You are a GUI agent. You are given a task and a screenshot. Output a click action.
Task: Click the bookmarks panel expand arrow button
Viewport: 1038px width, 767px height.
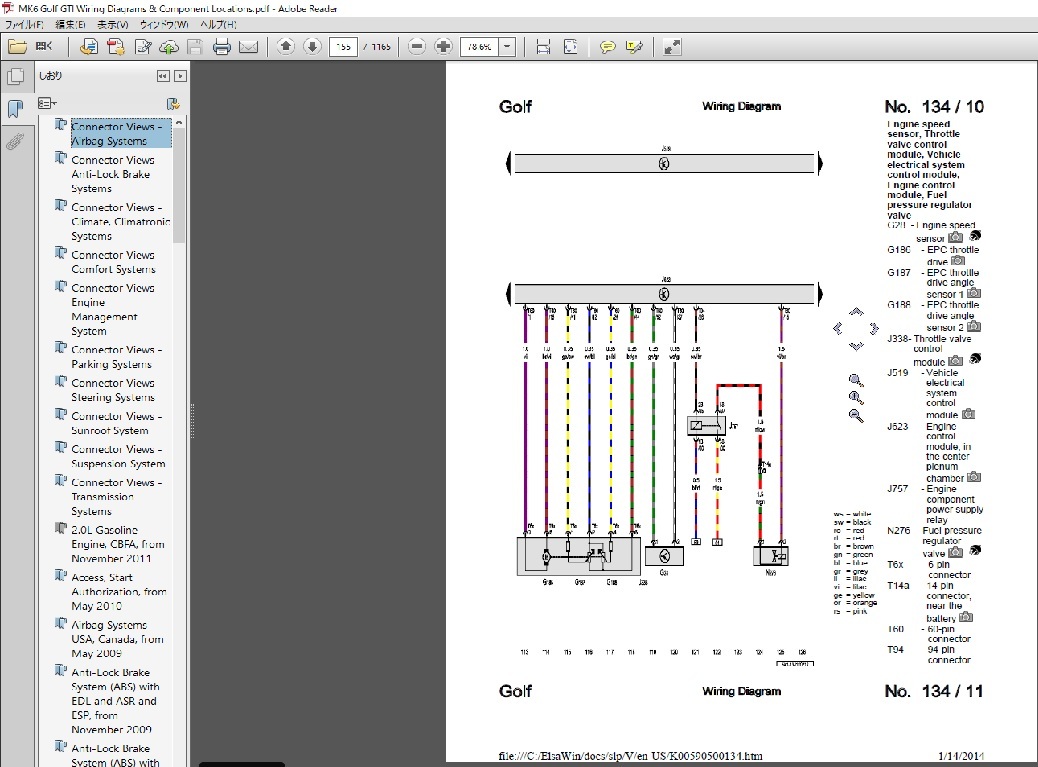180,76
